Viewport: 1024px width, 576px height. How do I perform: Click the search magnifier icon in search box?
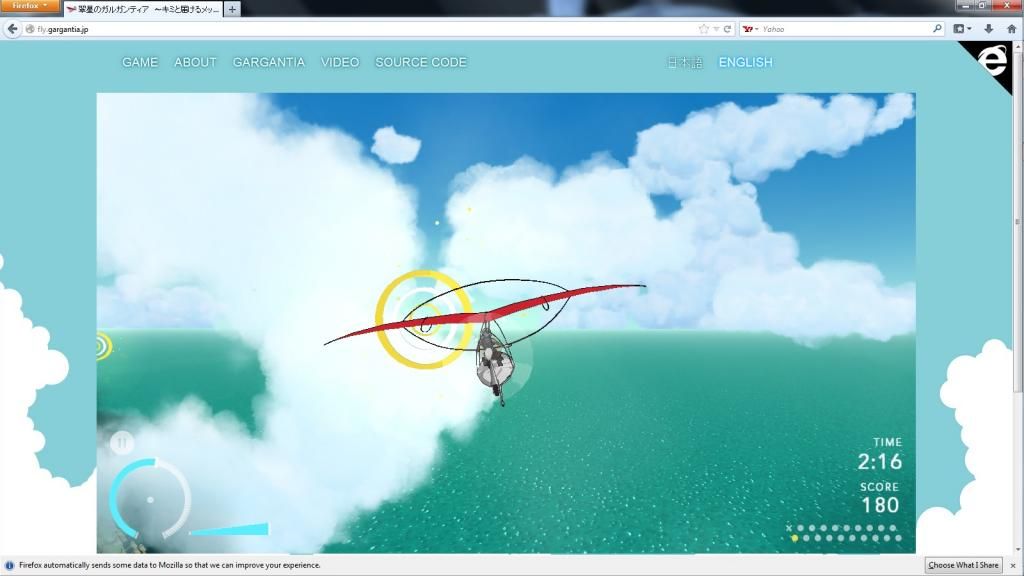click(x=937, y=29)
